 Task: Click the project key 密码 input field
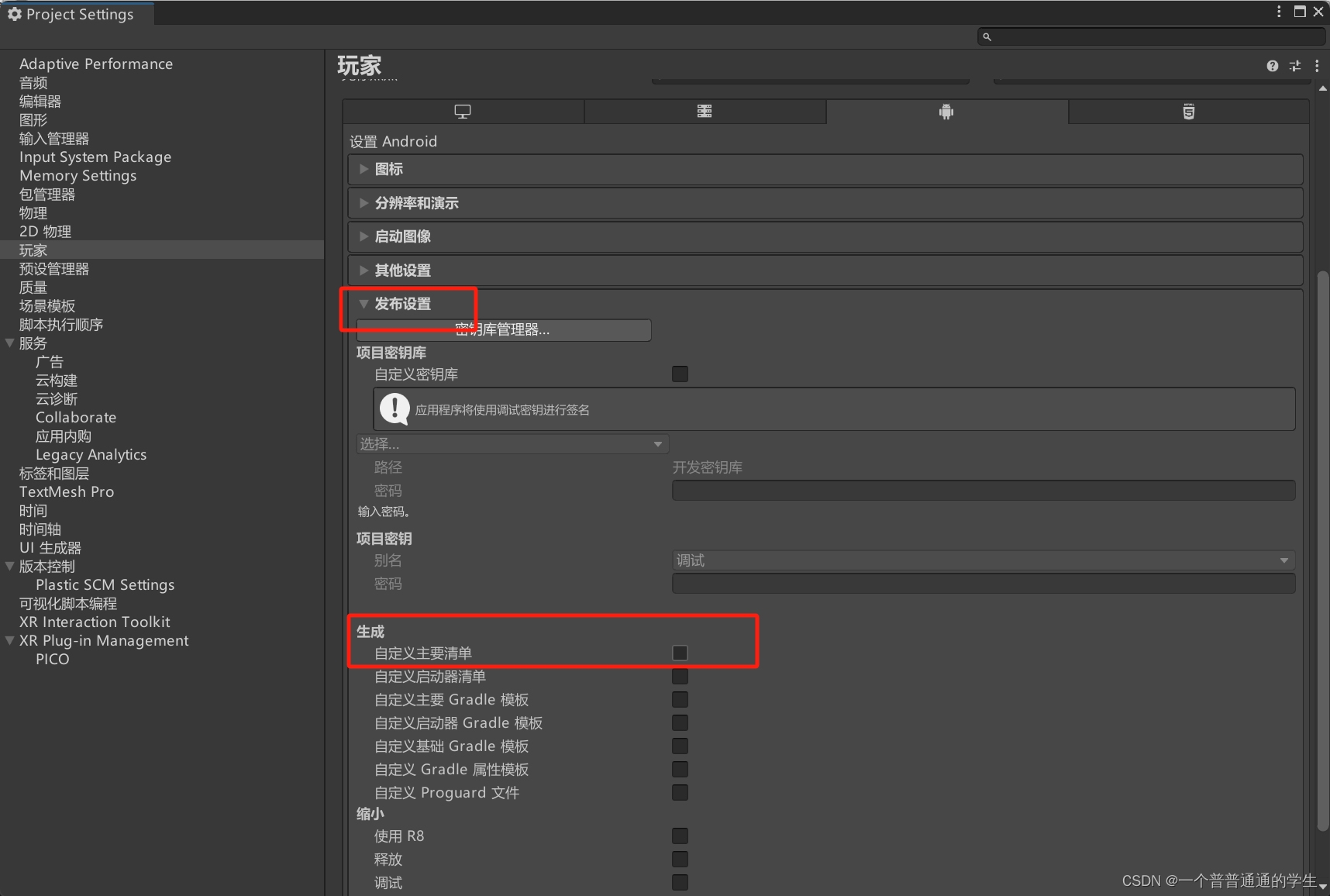984,584
